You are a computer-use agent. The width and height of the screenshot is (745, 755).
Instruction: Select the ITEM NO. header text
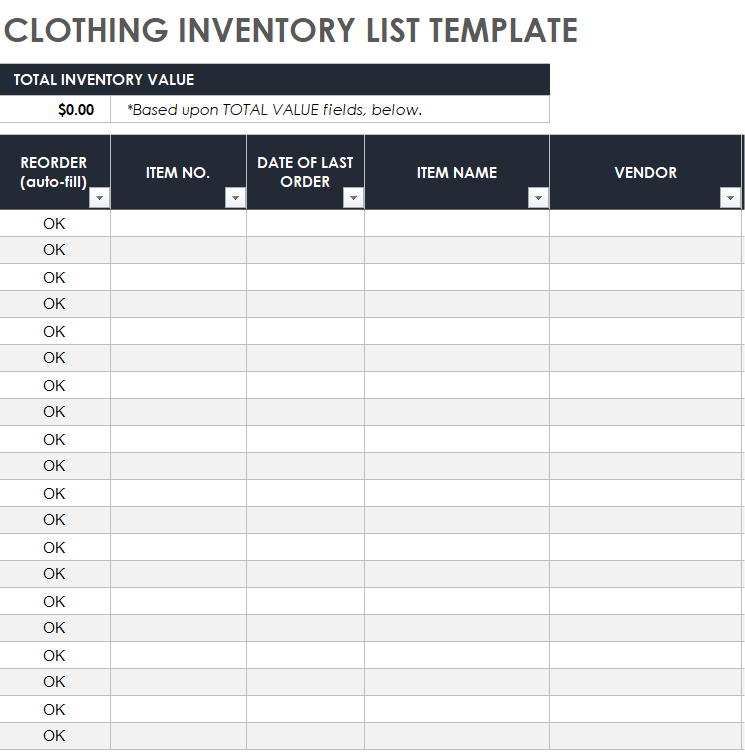click(x=178, y=172)
